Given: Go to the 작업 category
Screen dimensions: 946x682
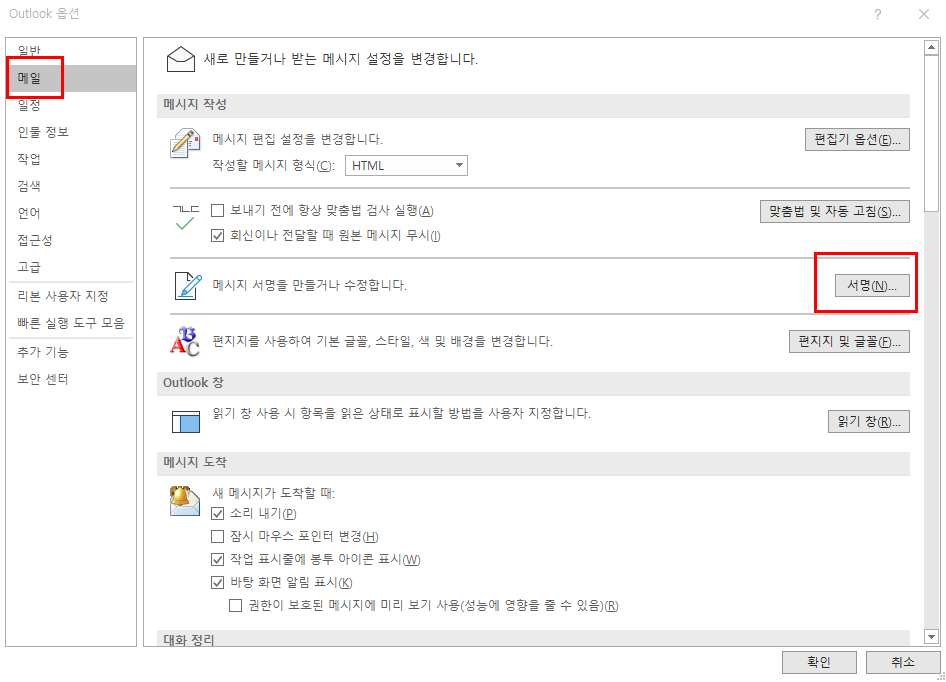Looking at the screenshot, I should 71,159.
